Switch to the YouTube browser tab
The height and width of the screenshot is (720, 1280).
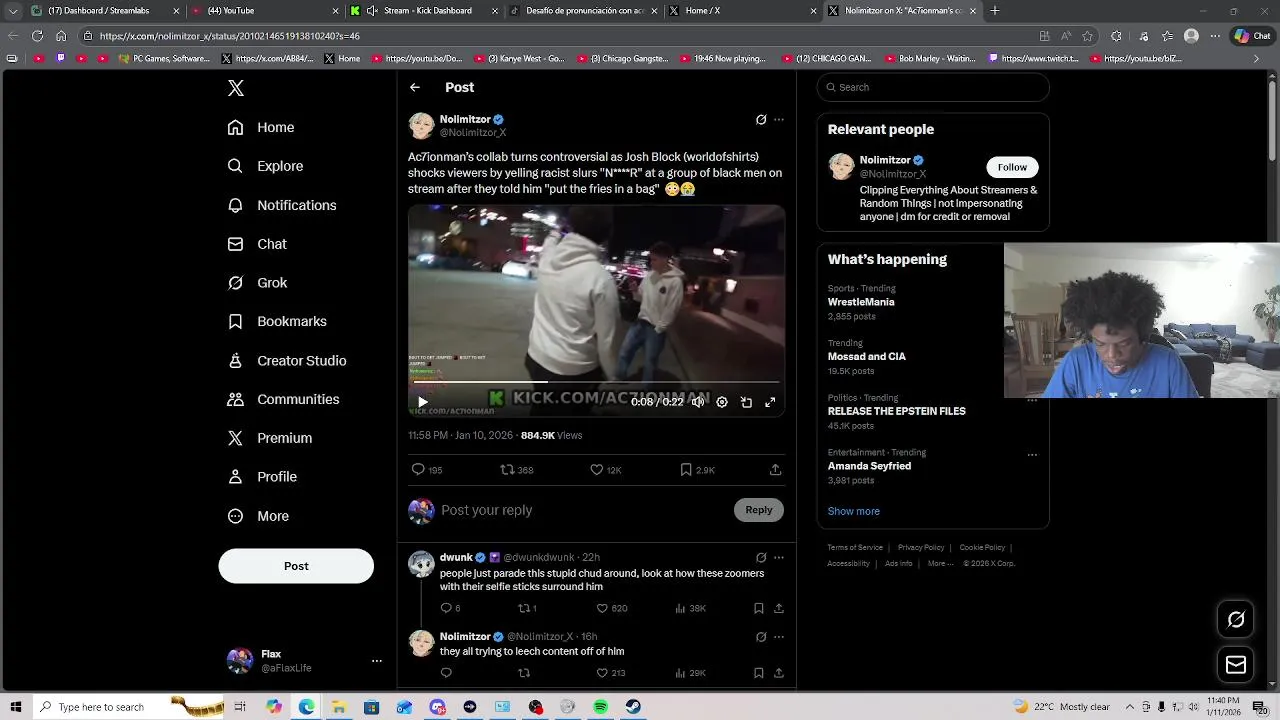click(265, 11)
